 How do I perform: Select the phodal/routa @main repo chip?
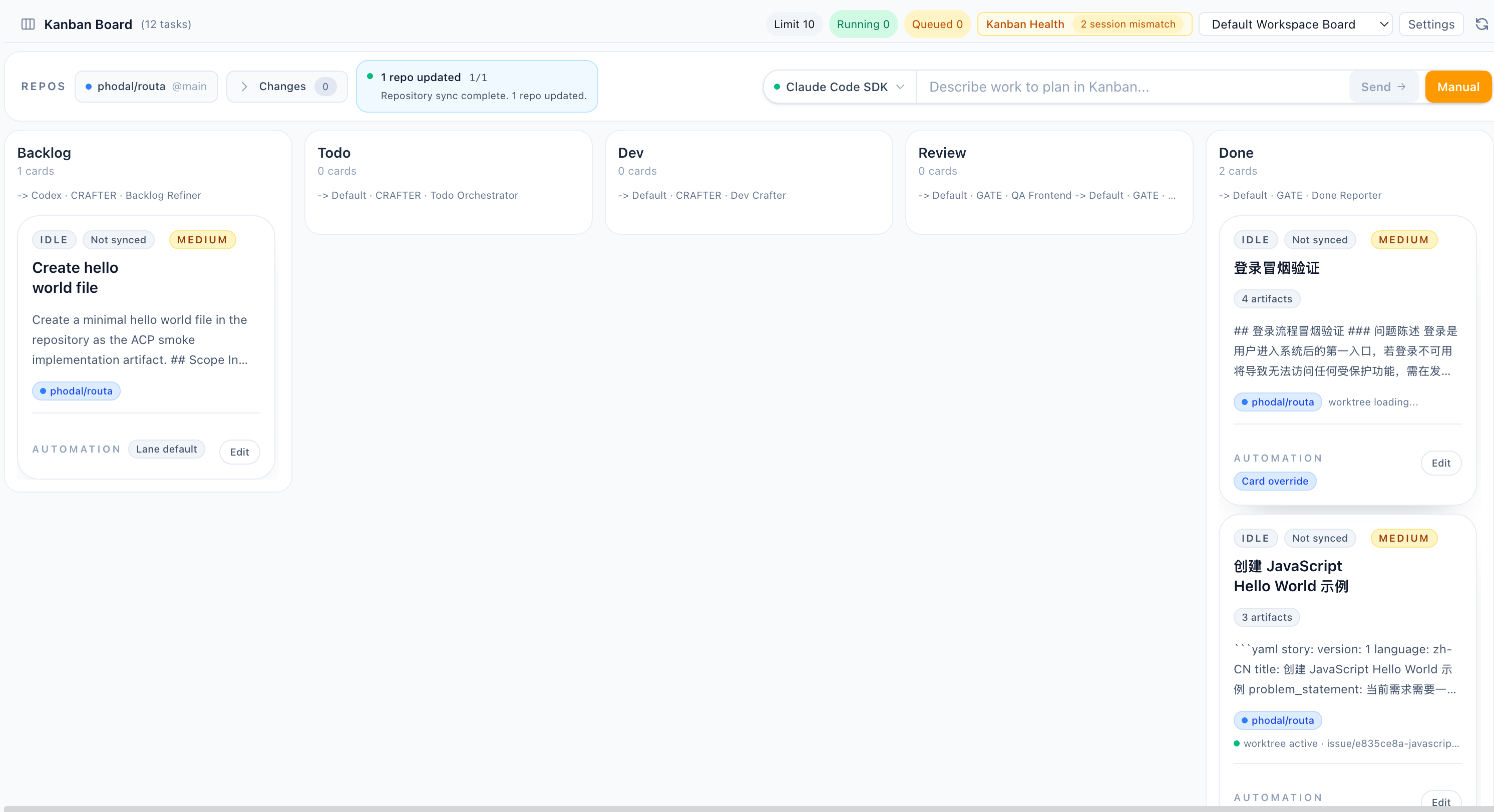pos(146,87)
